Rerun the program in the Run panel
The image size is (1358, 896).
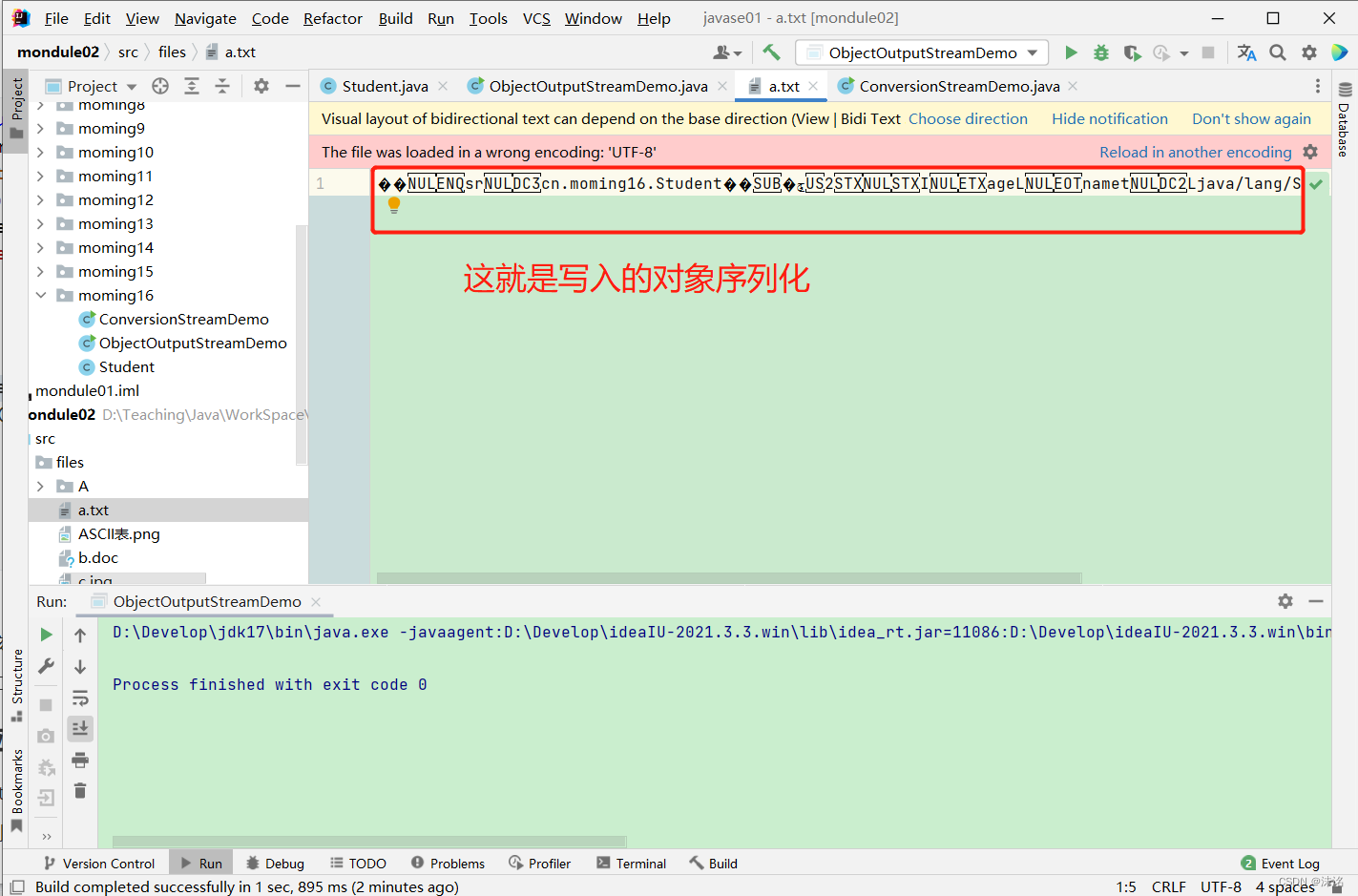45,633
